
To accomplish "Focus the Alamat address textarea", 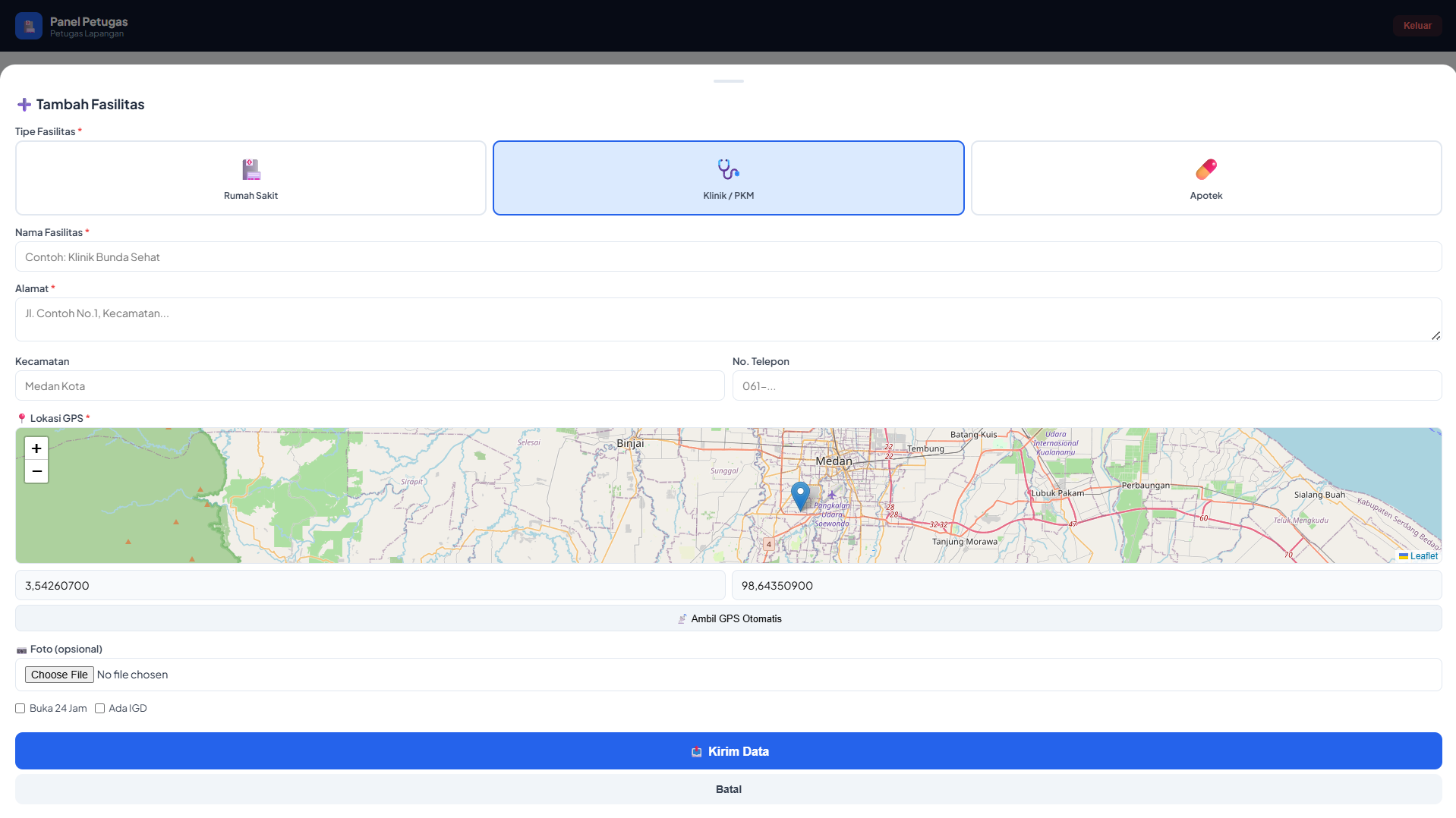I will (x=728, y=319).
